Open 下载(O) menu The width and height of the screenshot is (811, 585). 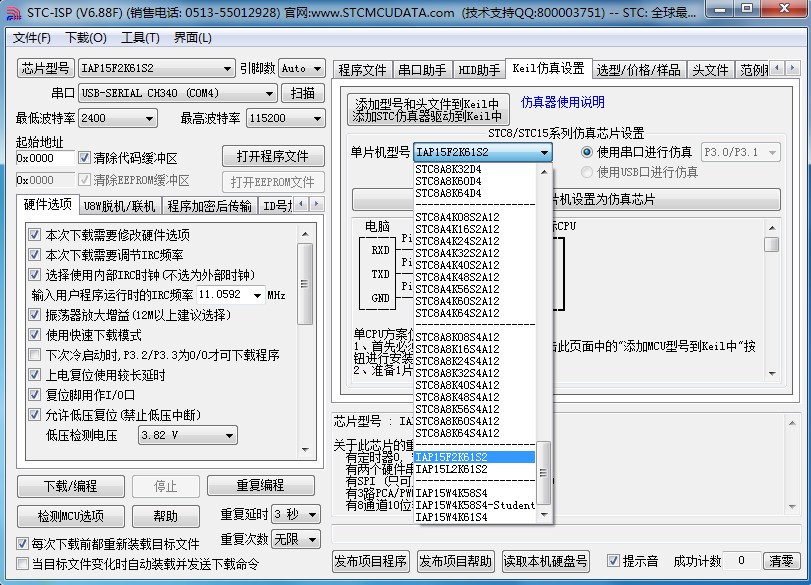86,38
